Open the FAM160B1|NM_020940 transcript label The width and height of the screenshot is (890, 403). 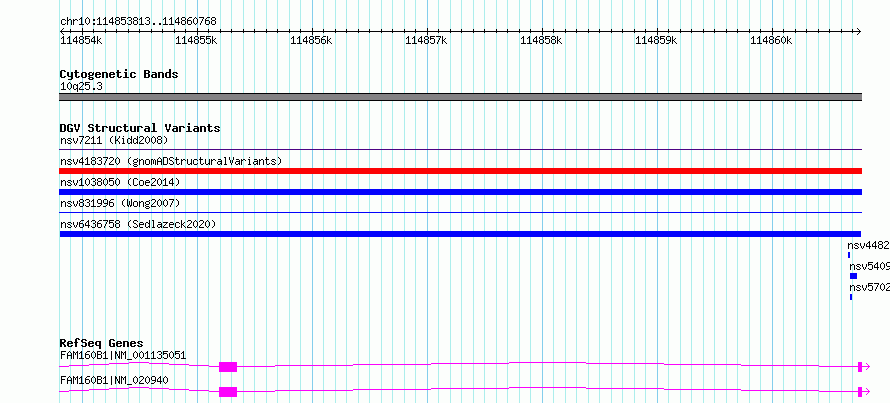114,380
